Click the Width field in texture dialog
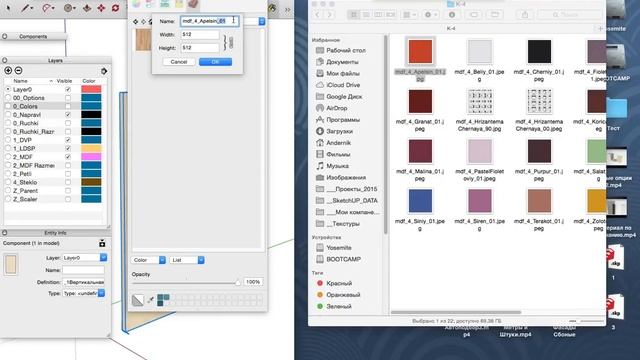Viewport: 640px width, 360px height. click(200, 35)
